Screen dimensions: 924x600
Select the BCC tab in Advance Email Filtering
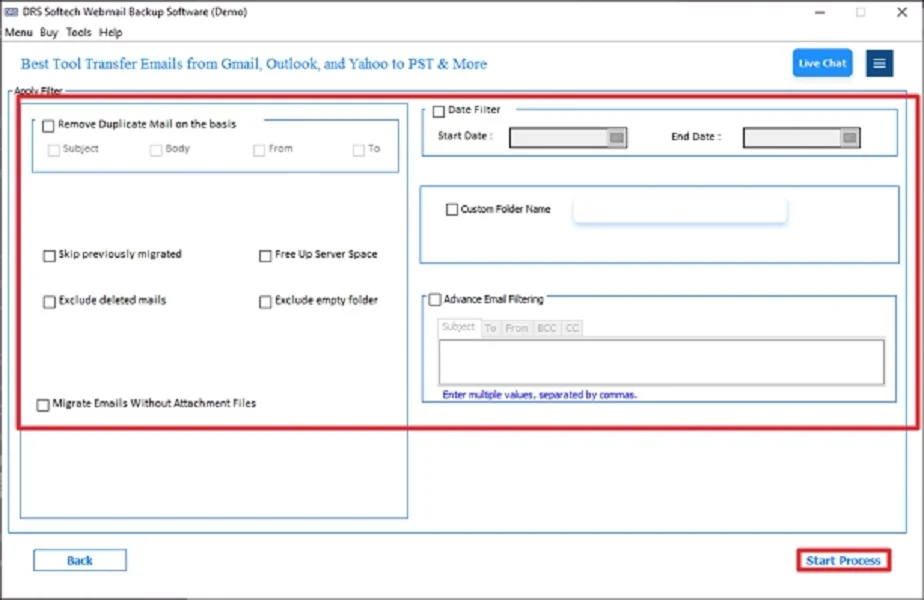pos(546,327)
